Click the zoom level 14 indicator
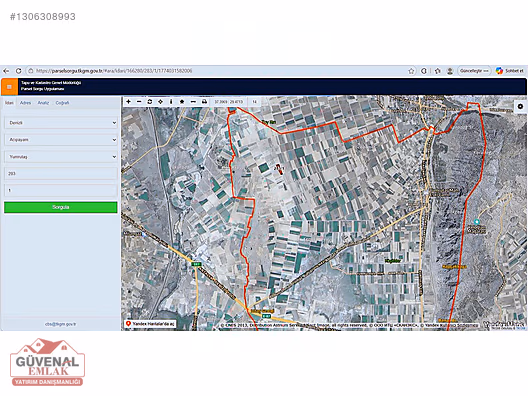Viewport: 528px width, 396px height. [255, 101]
